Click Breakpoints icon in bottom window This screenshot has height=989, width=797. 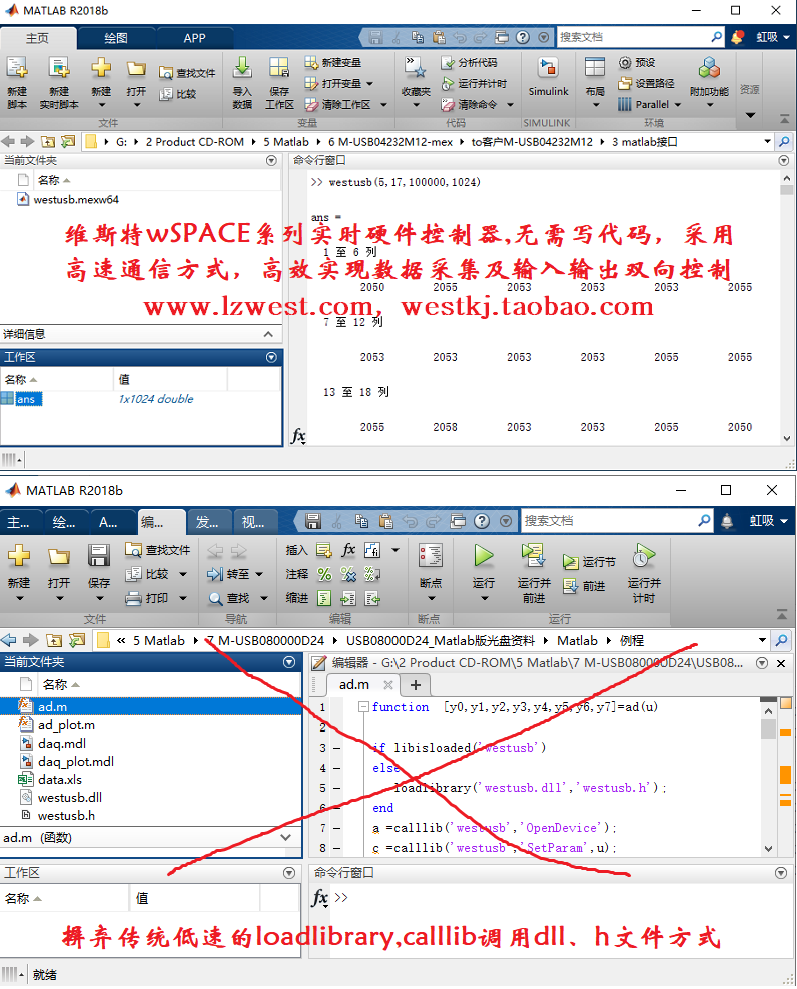[431, 556]
